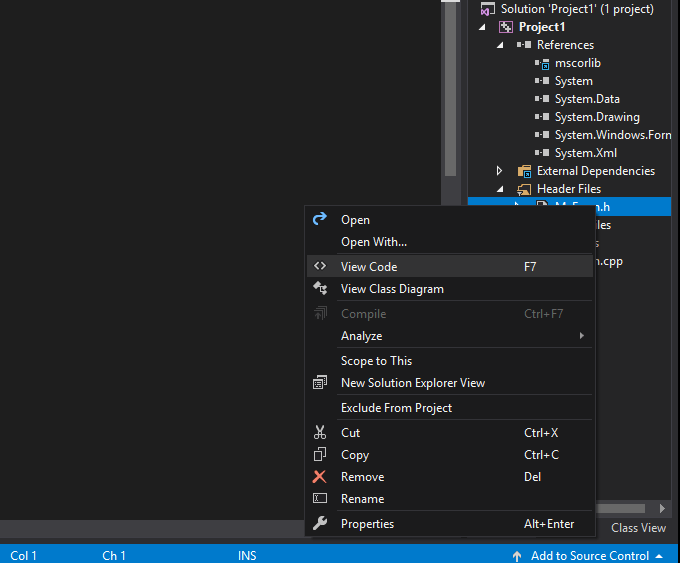Choose Open from the context menu
Screen dimensions: 680x563
pos(449,219)
